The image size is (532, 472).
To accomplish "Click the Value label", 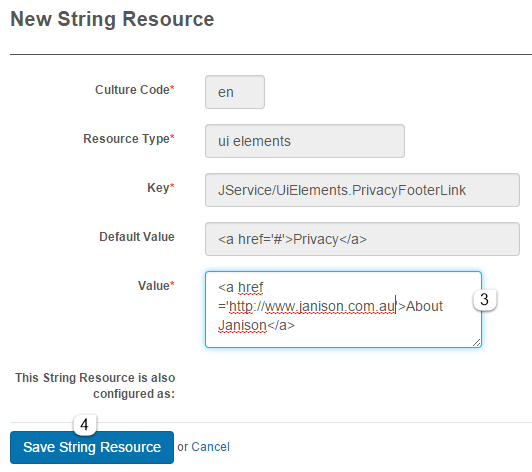I will [156, 286].
